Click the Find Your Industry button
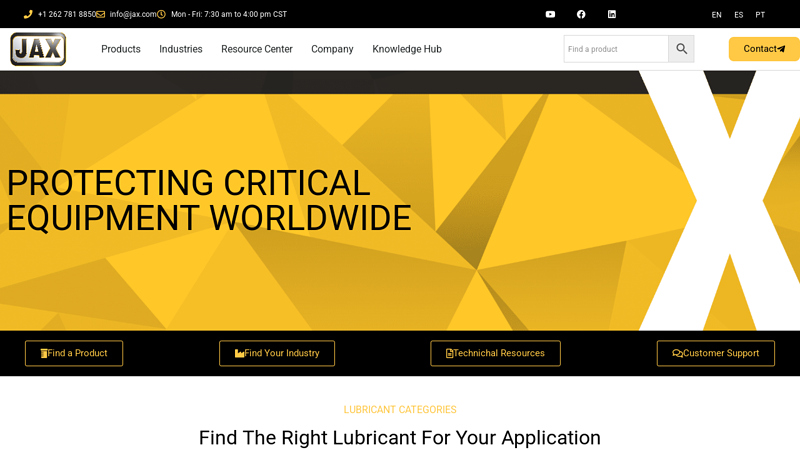 click(277, 353)
